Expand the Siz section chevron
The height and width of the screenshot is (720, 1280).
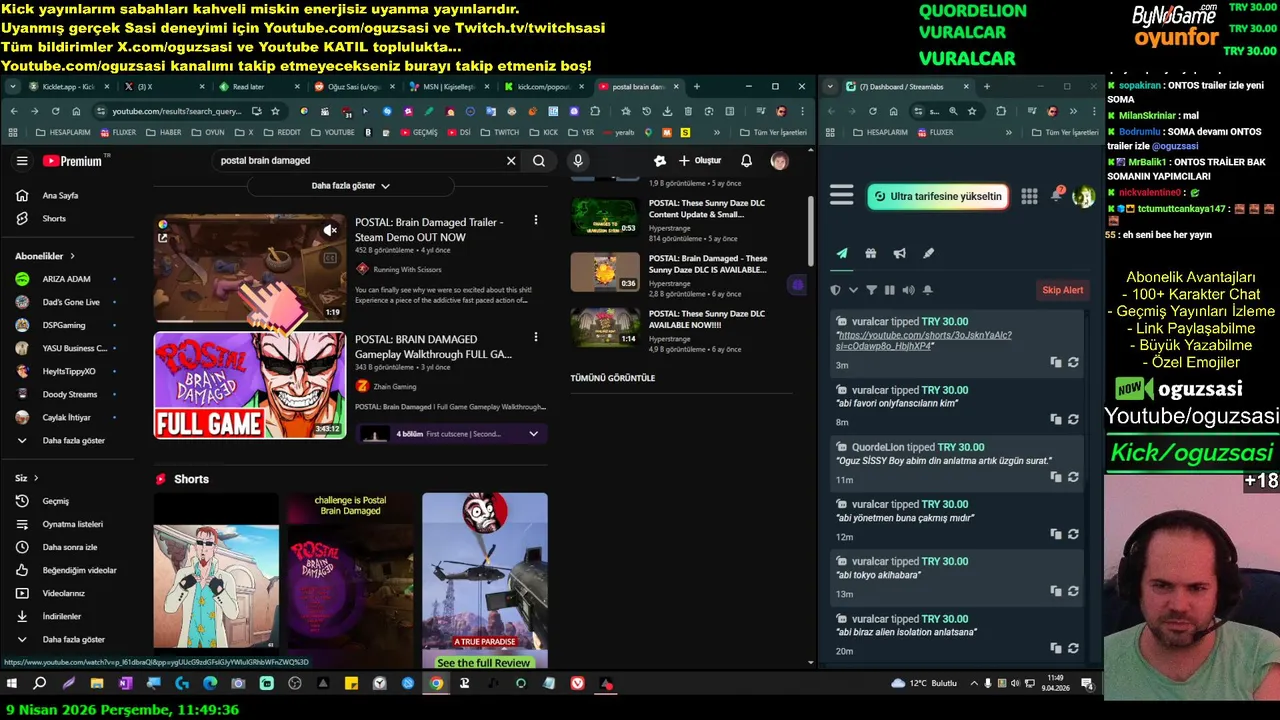click(36, 478)
